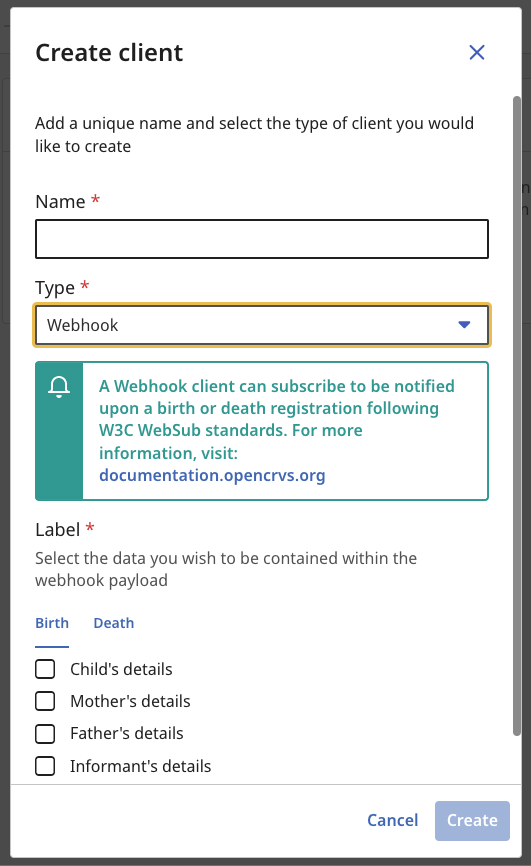Image resolution: width=531 pixels, height=866 pixels.
Task: Click the Create button
Action: coord(472,821)
